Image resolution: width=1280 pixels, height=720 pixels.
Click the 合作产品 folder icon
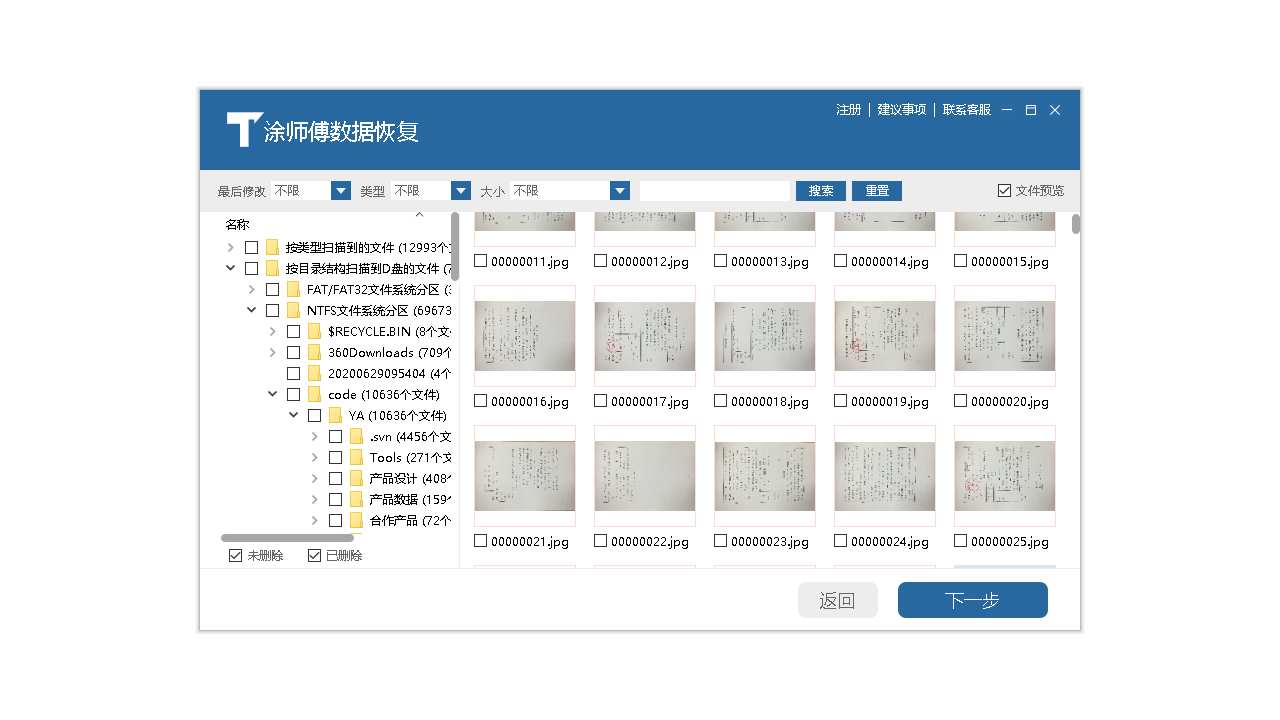pos(357,520)
